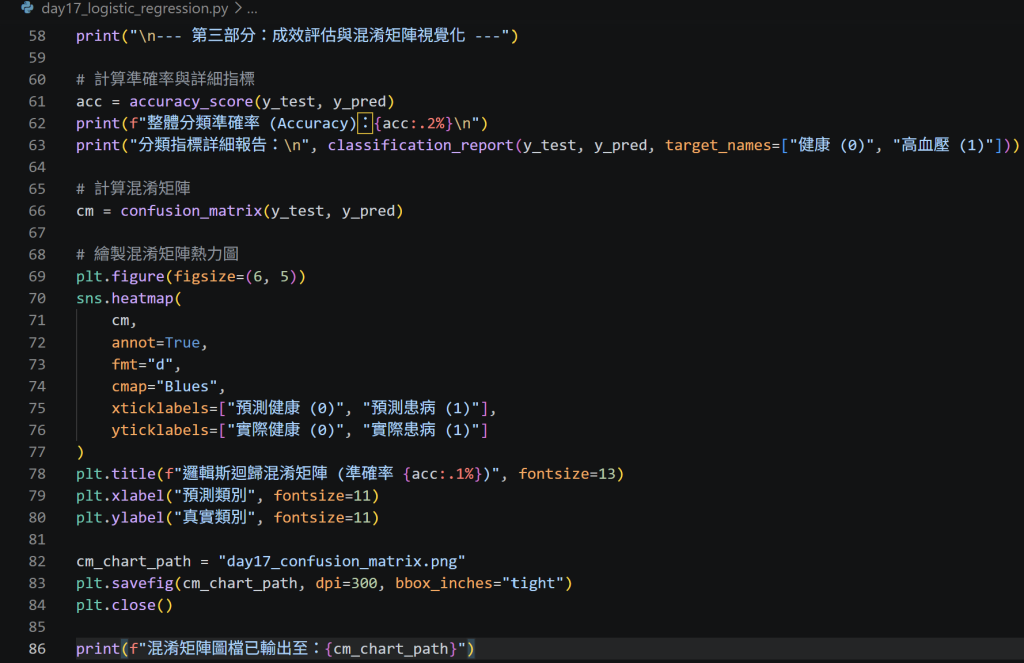Open the breadcrumb ellipsis symbol segment
Image resolution: width=1024 pixels, height=663 pixels.
(252, 8)
